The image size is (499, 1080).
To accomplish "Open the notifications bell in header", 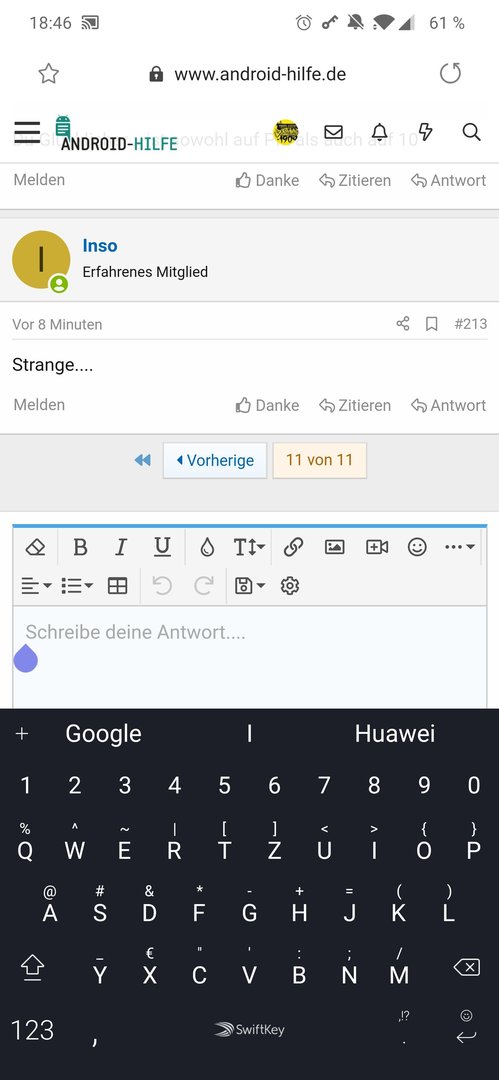I will 379,132.
